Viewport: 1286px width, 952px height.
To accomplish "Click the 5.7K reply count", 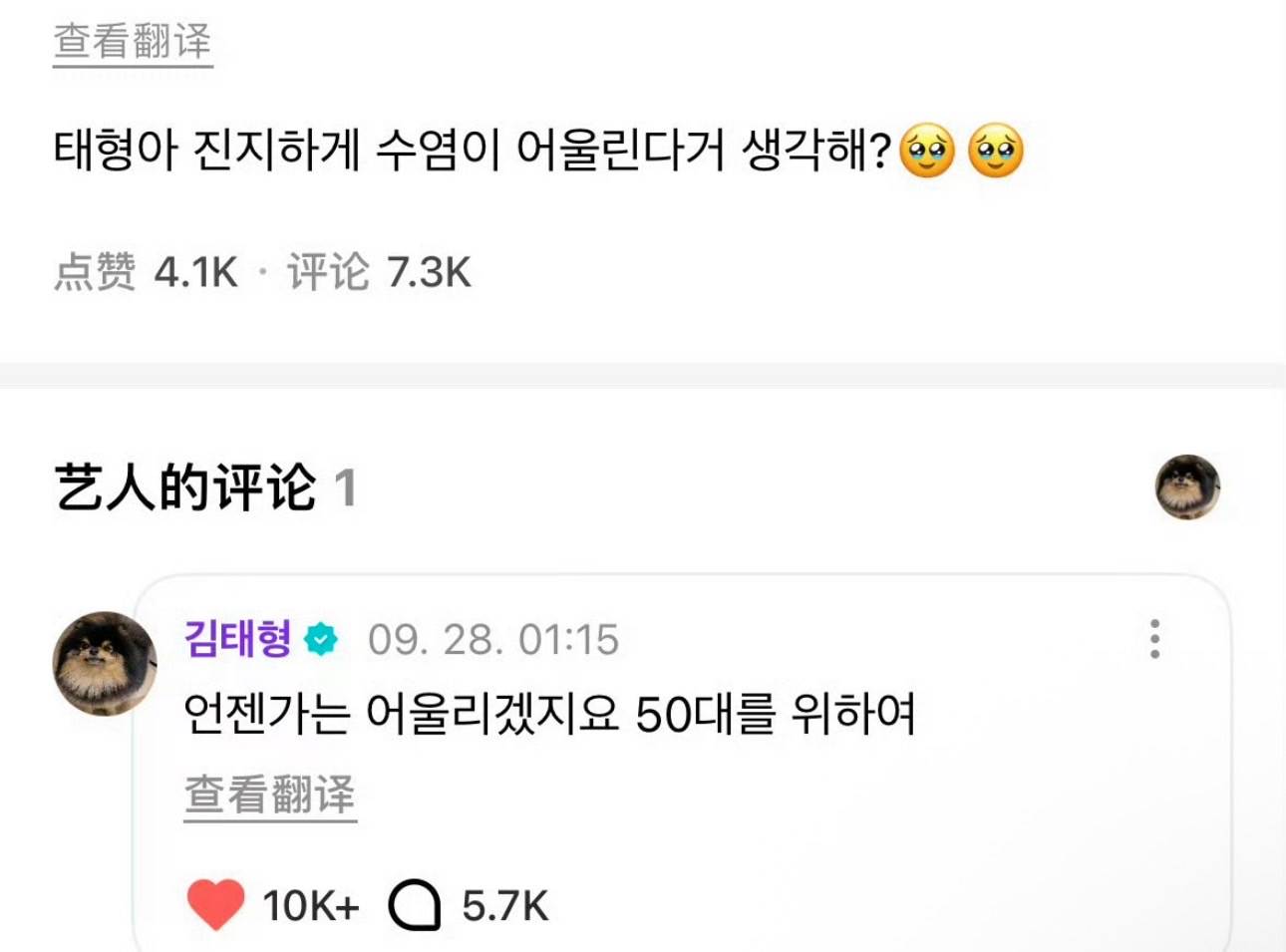I will [x=505, y=906].
